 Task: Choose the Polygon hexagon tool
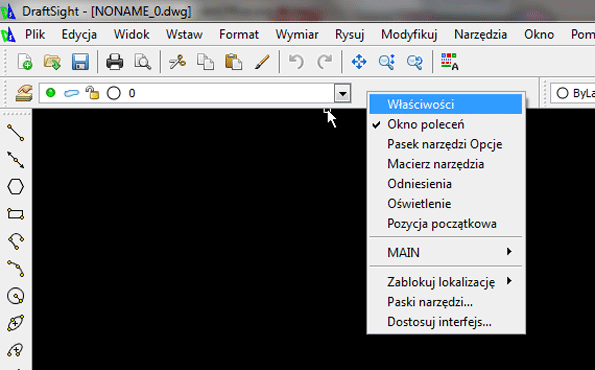pyautogui.click(x=16, y=187)
